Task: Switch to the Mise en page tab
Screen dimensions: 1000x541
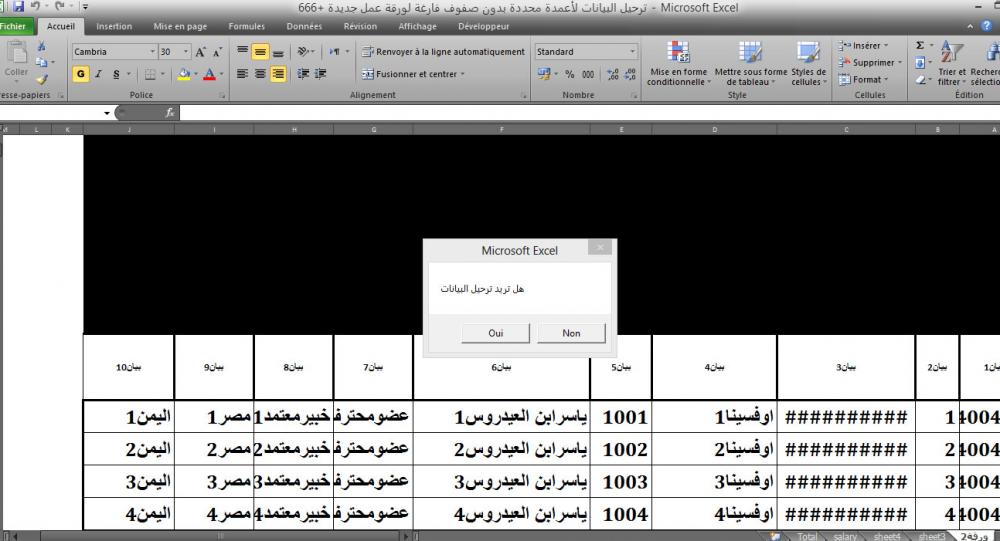Action: pos(180,26)
